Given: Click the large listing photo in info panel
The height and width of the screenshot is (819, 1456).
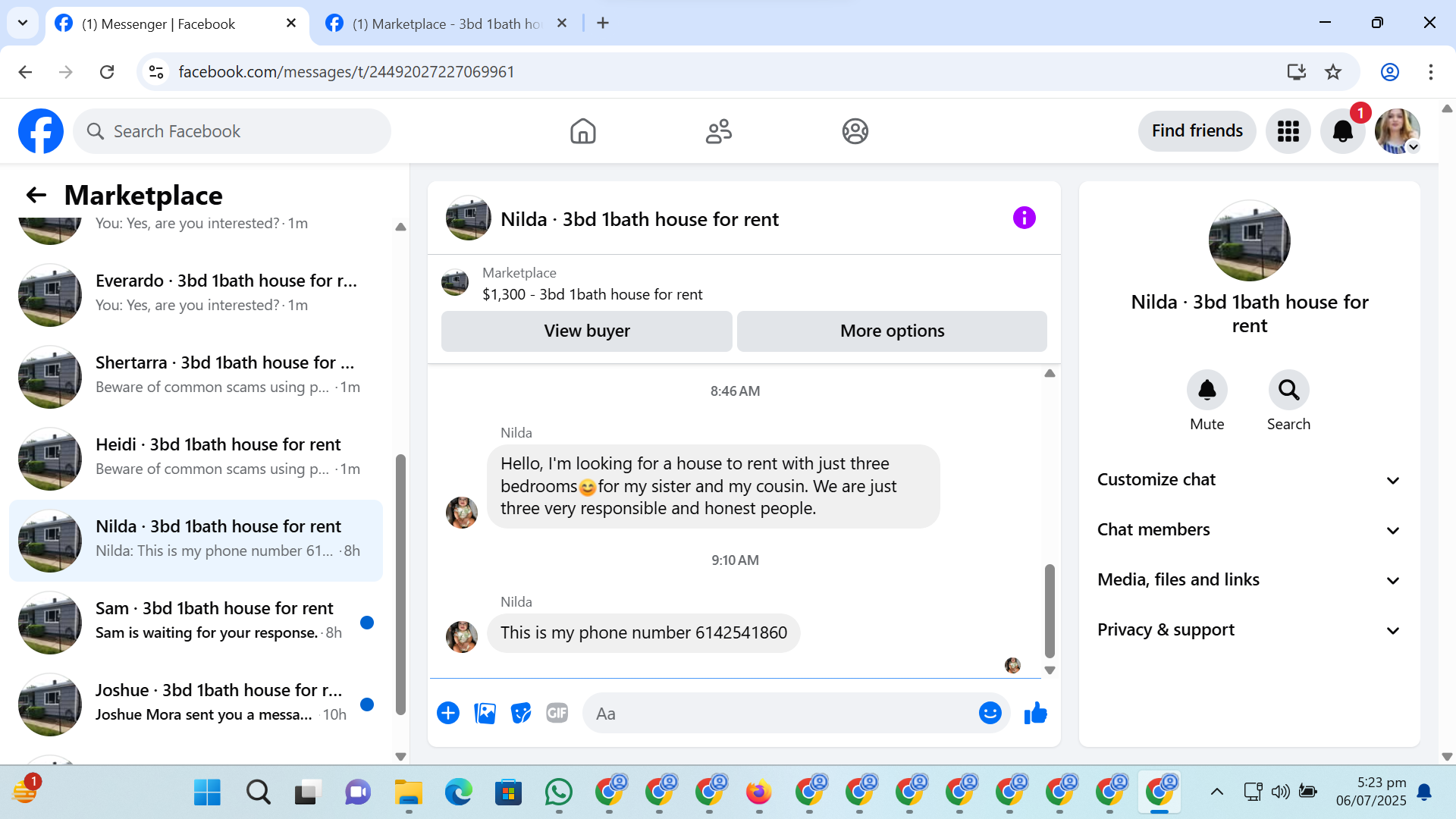Looking at the screenshot, I should click(1249, 241).
